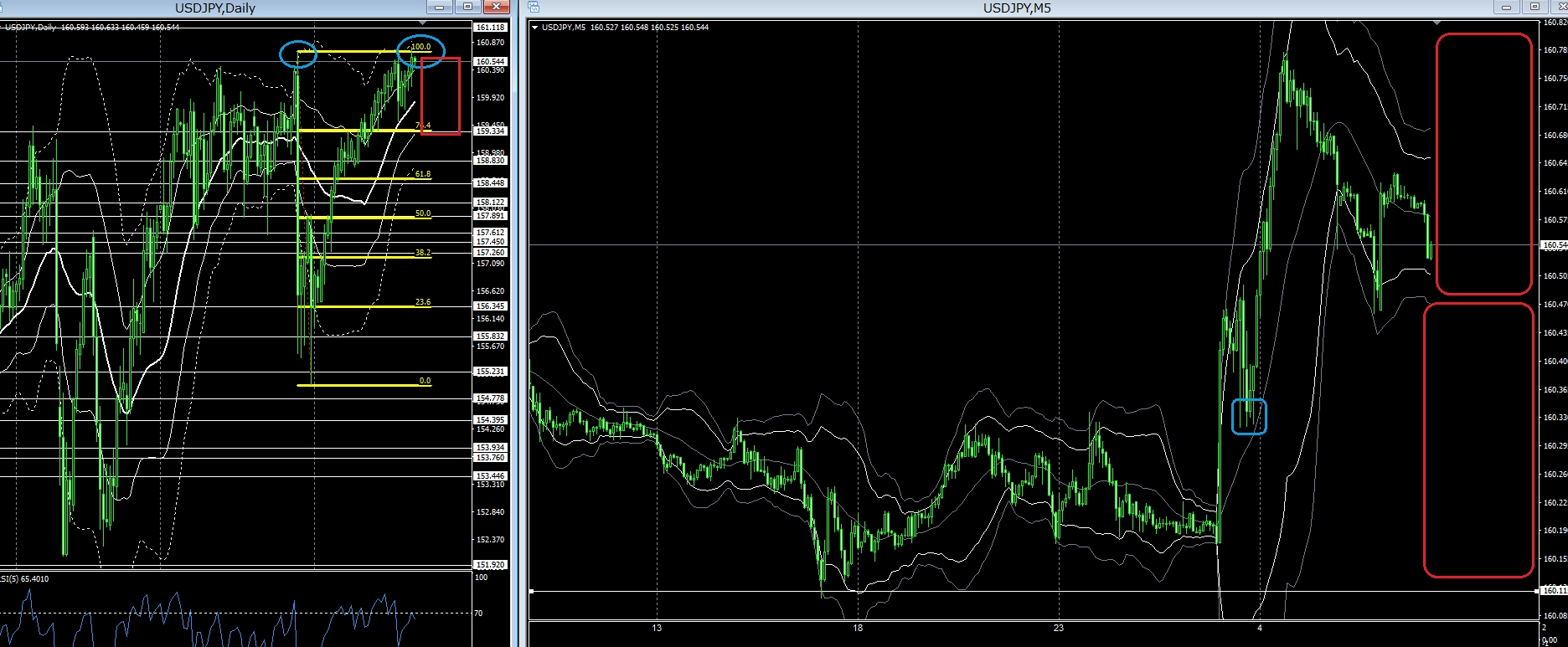Click the 156.345 line price label
This screenshot has width=1568, height=647.
coord(490,306)
